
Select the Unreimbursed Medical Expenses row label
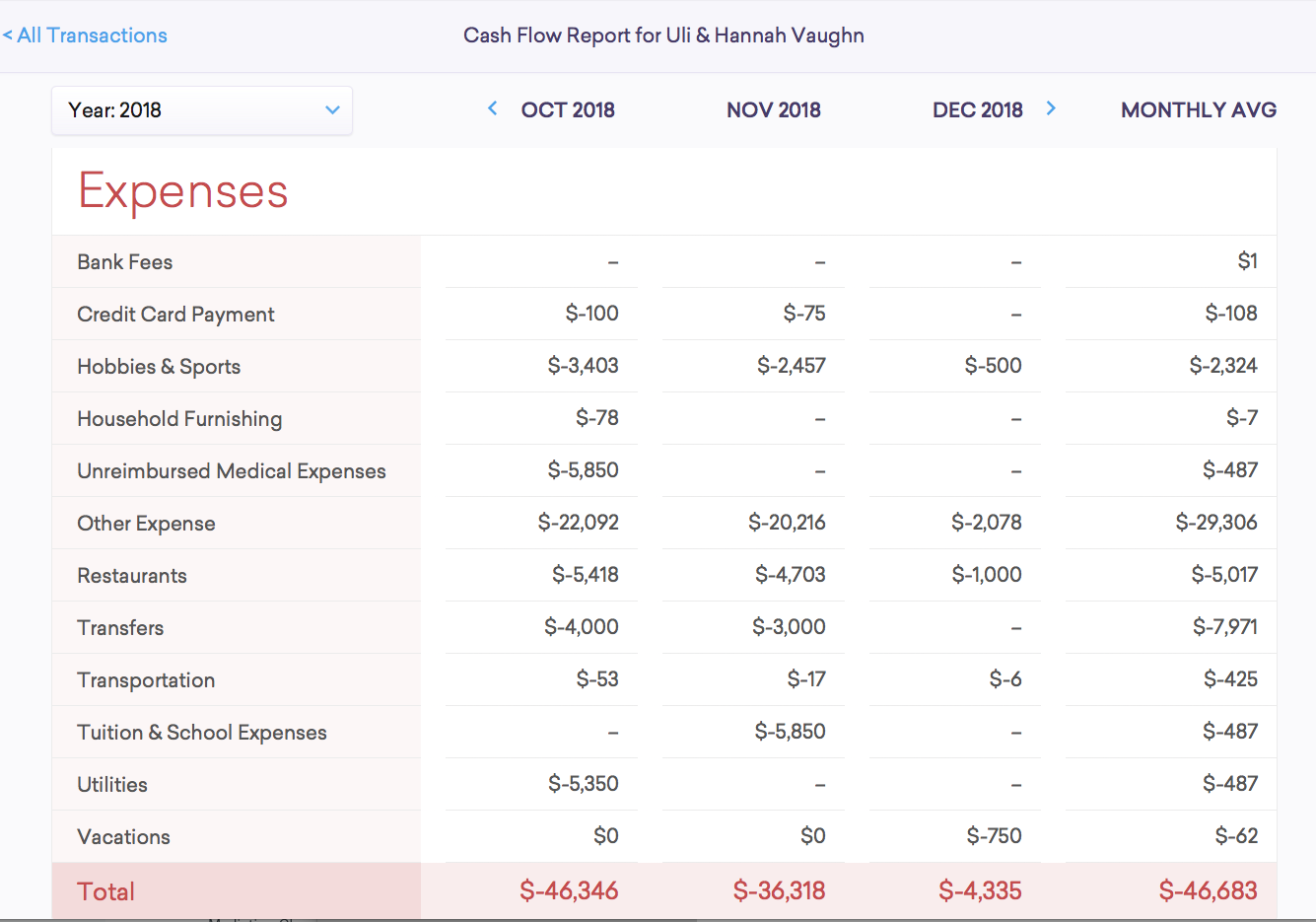[232, 471]
